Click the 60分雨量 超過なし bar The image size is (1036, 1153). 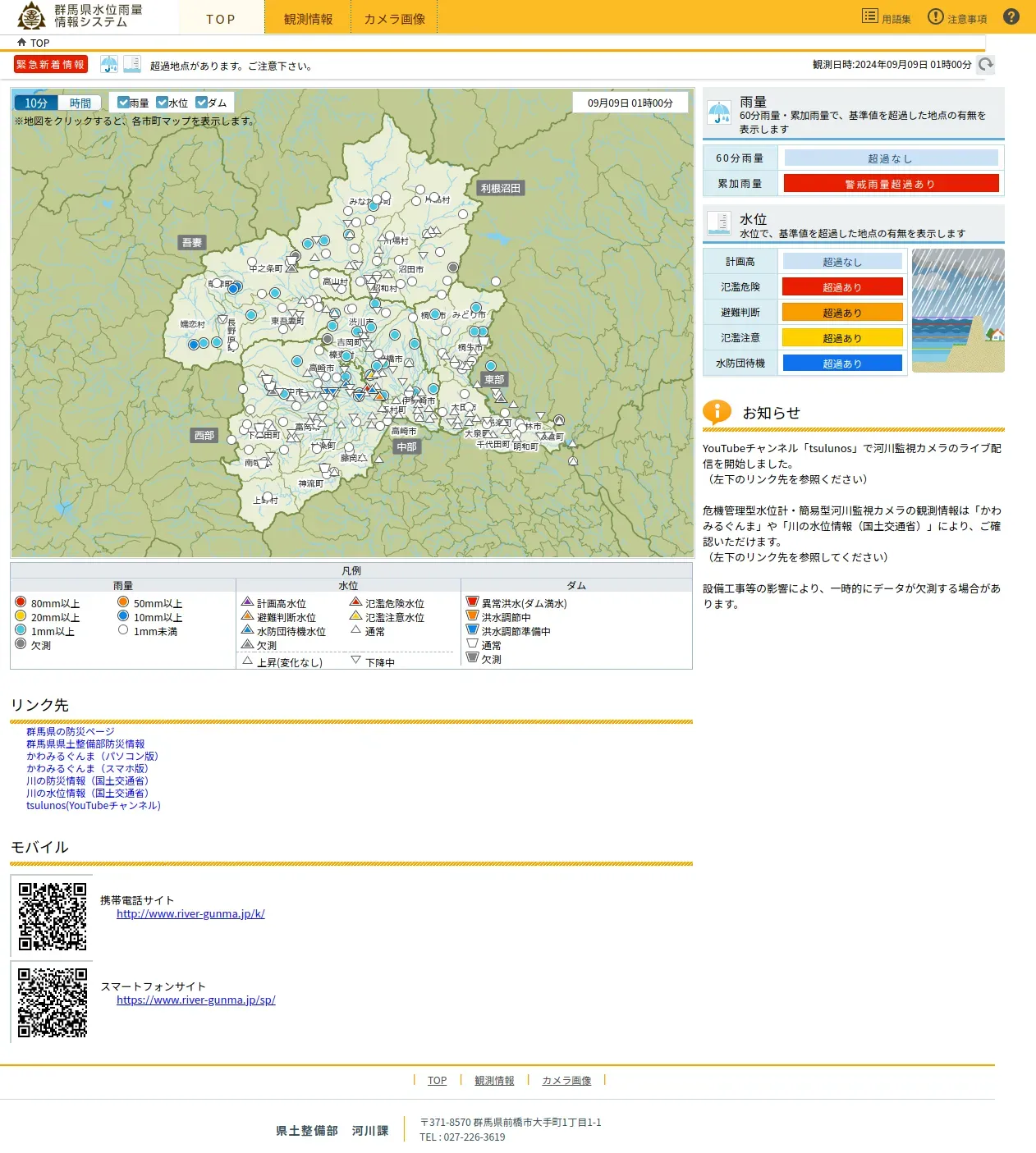(x=891, y=158)
